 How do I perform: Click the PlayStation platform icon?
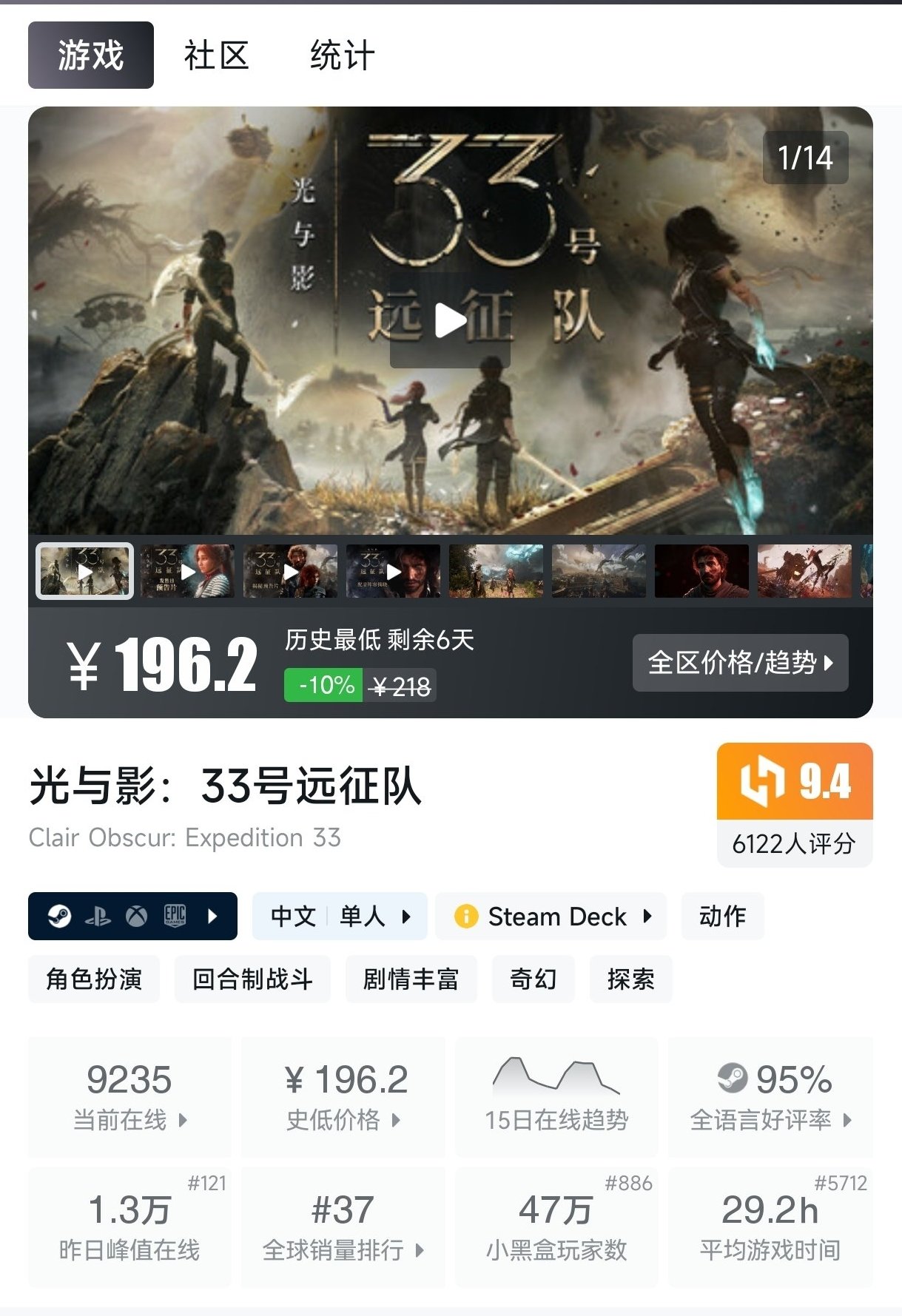pos(98,917)
